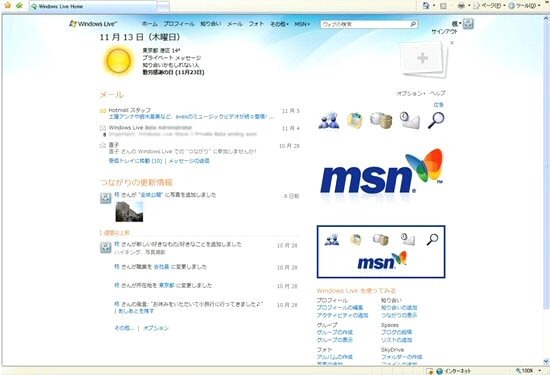Image resolution: width=550 pixels, height=375 pixels.
Task: Click グループの作成 link
Action: click(x=335, y=332)
